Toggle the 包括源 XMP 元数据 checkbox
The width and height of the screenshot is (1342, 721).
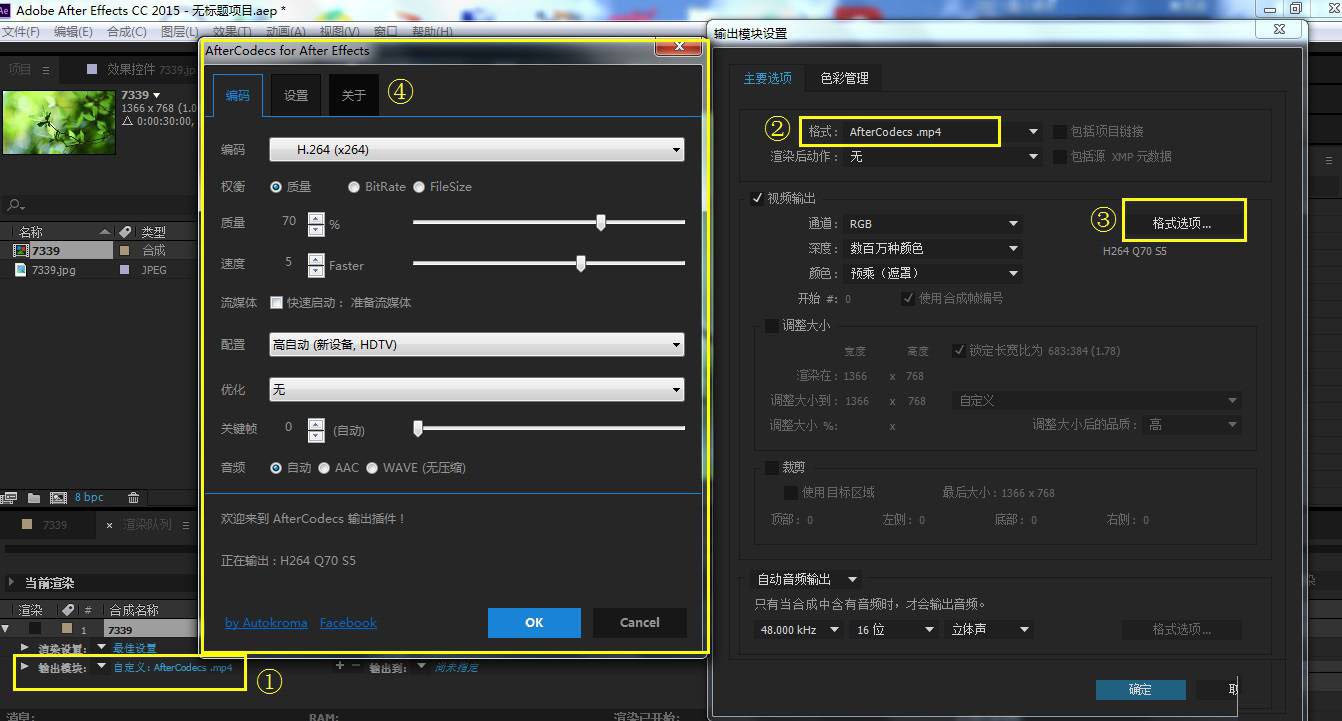click(x=1060, y=156)
